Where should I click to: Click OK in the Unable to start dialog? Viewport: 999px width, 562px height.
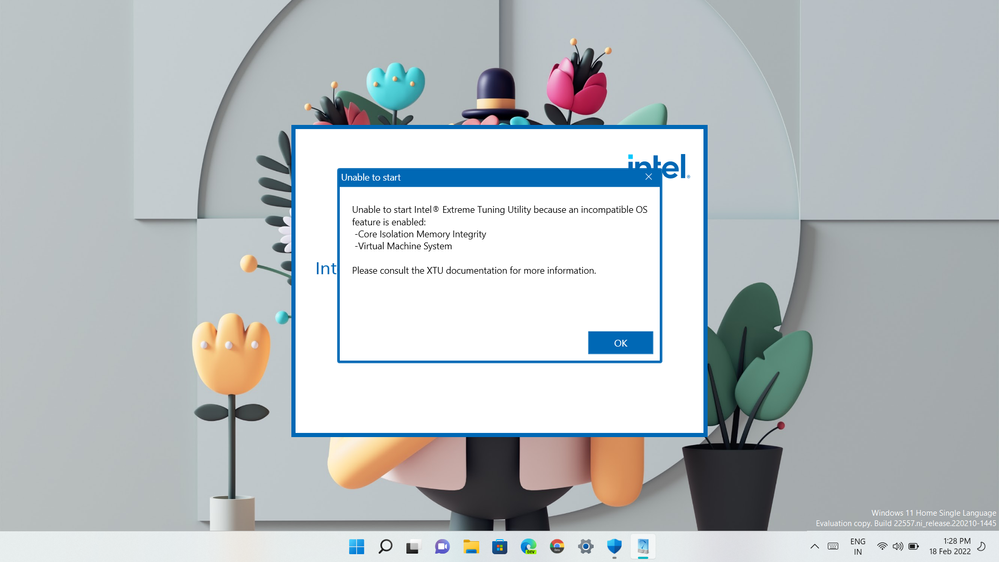(620, 343)
